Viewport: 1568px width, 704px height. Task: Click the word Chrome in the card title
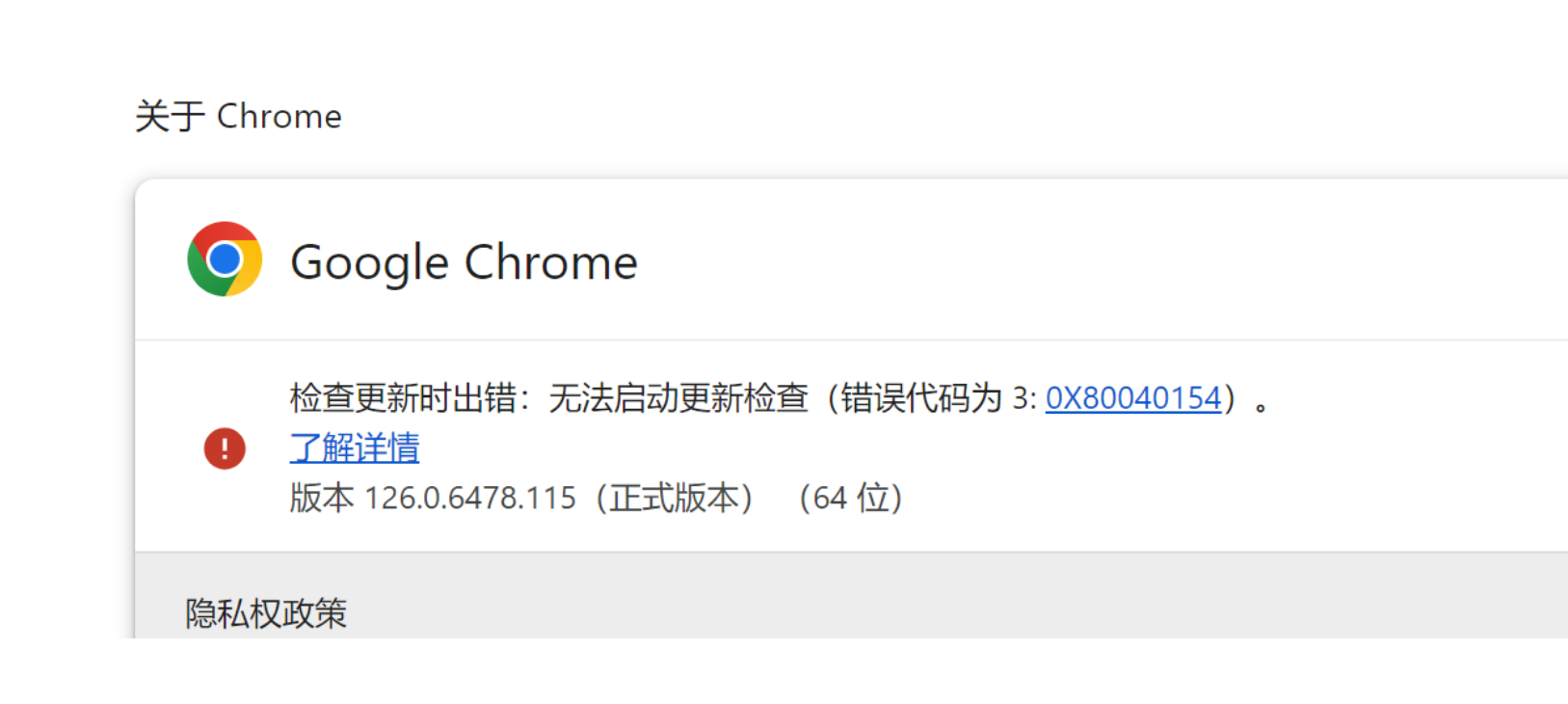tap(551, 263)
